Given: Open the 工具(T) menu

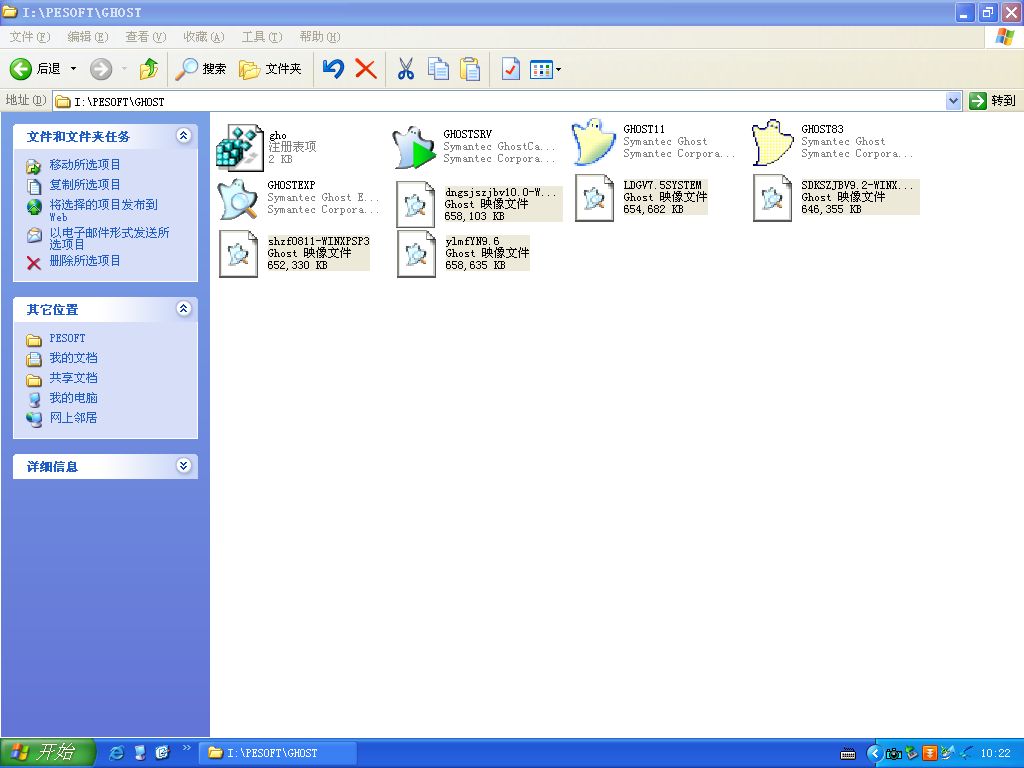Looking at the screenshot, I should 262,37.
